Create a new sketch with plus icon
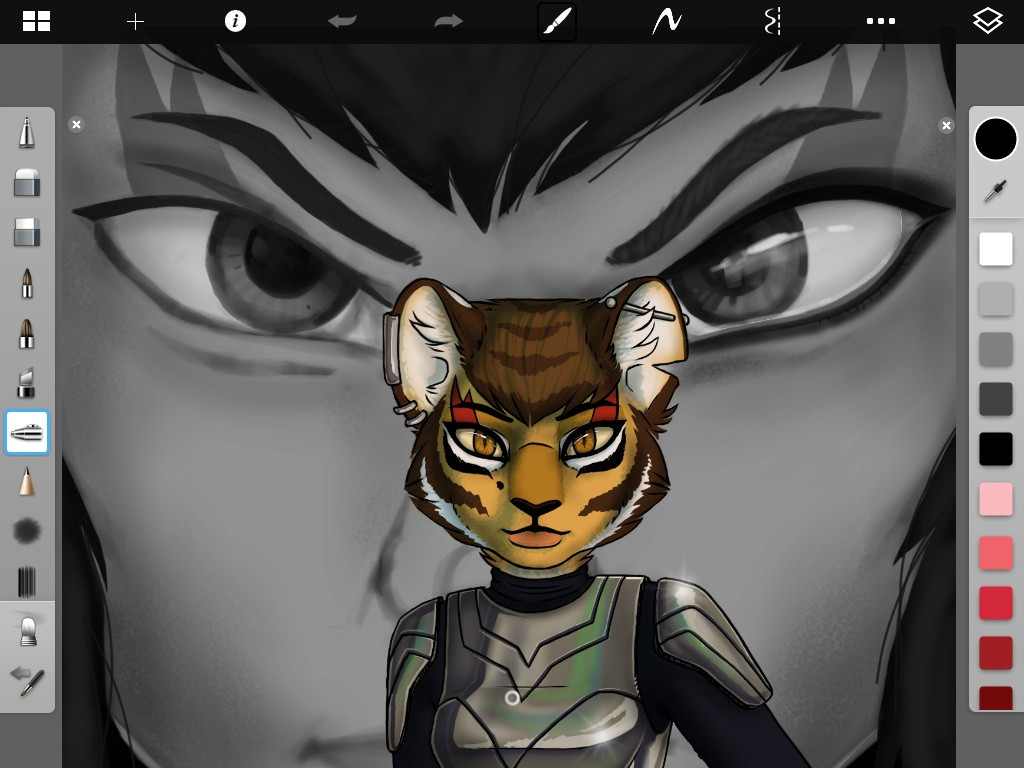The height and width of the screenshot is (768, 1024). pyautogui.click(x=135, y=22)
